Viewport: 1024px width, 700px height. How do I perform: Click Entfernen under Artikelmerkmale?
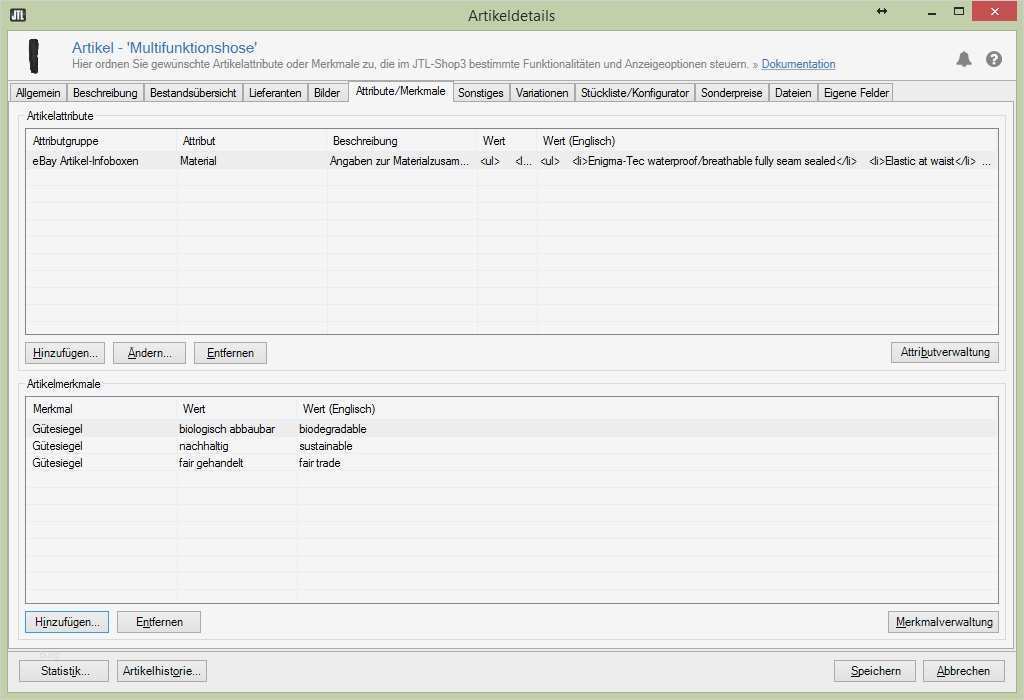(159, 622)
